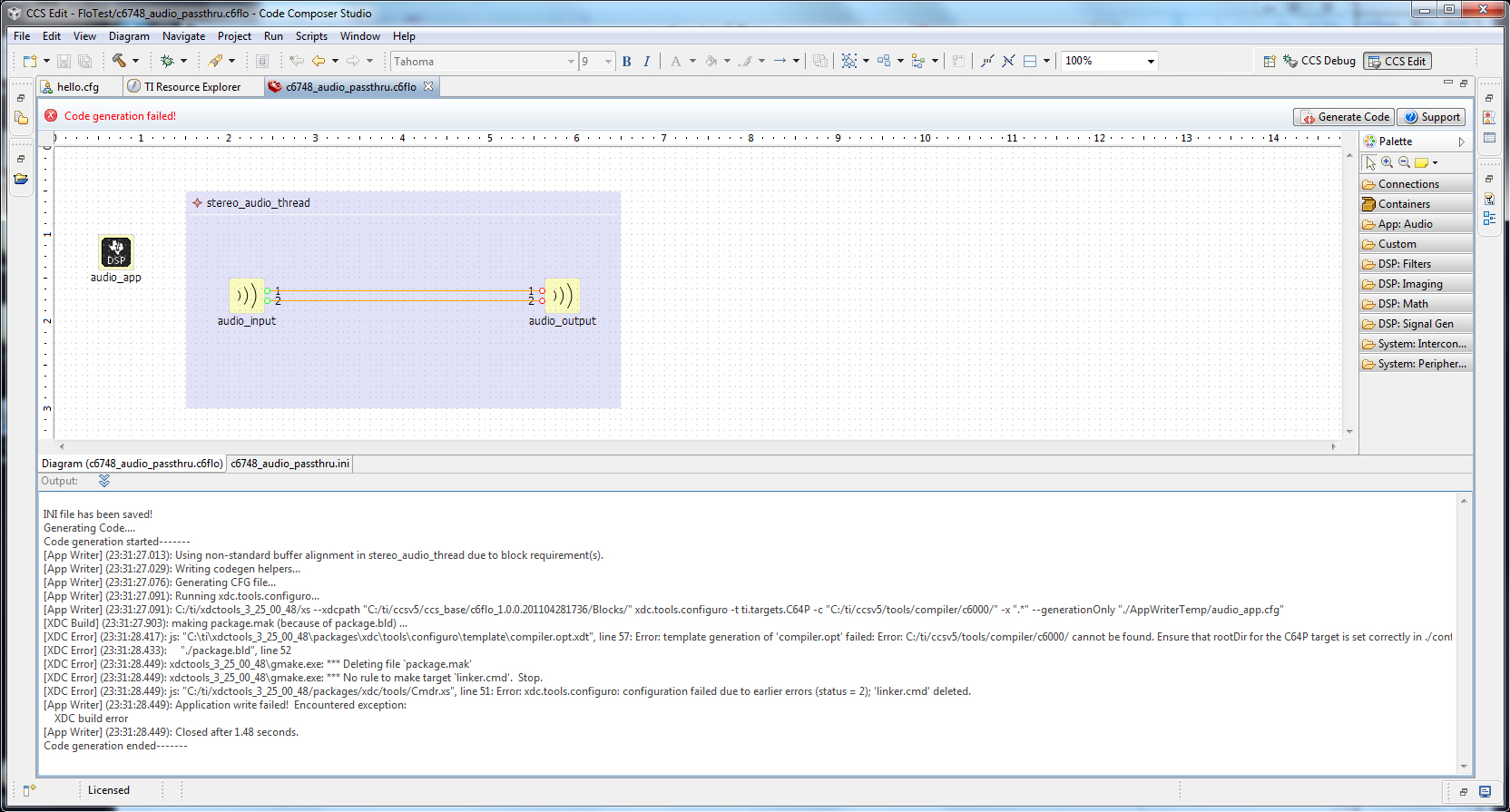This screenshot has width=1510, height=812.
Task: Select the audio_app DSP block
Action: click(x=116, y=252)
